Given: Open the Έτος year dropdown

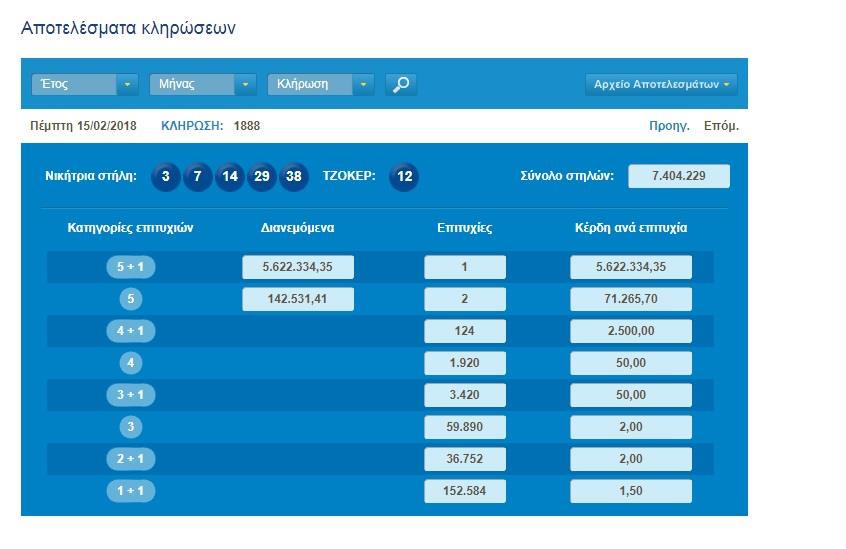Looking at the screenshot, I should coord(85,85).
